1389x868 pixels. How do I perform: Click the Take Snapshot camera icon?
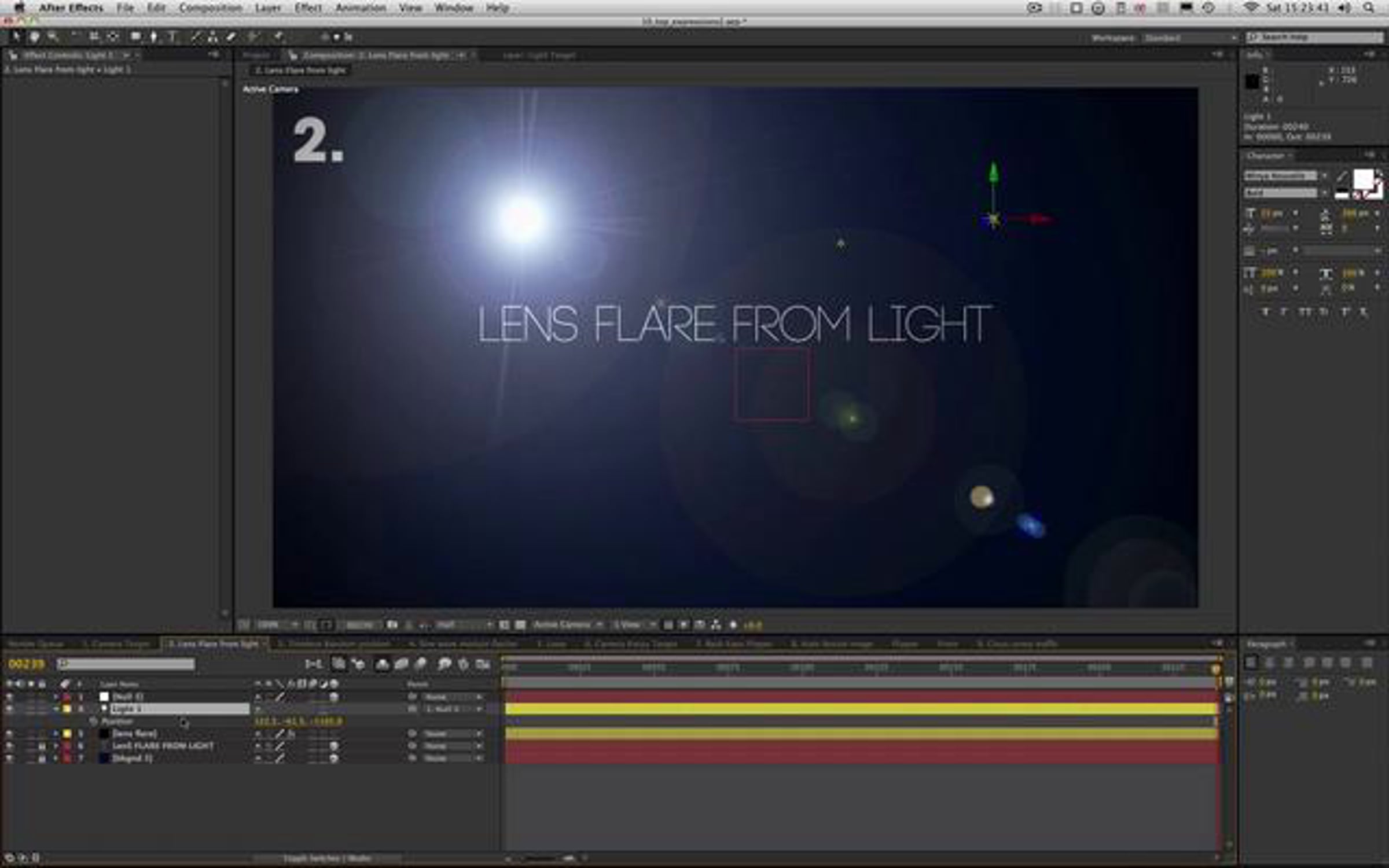[392, 625]
